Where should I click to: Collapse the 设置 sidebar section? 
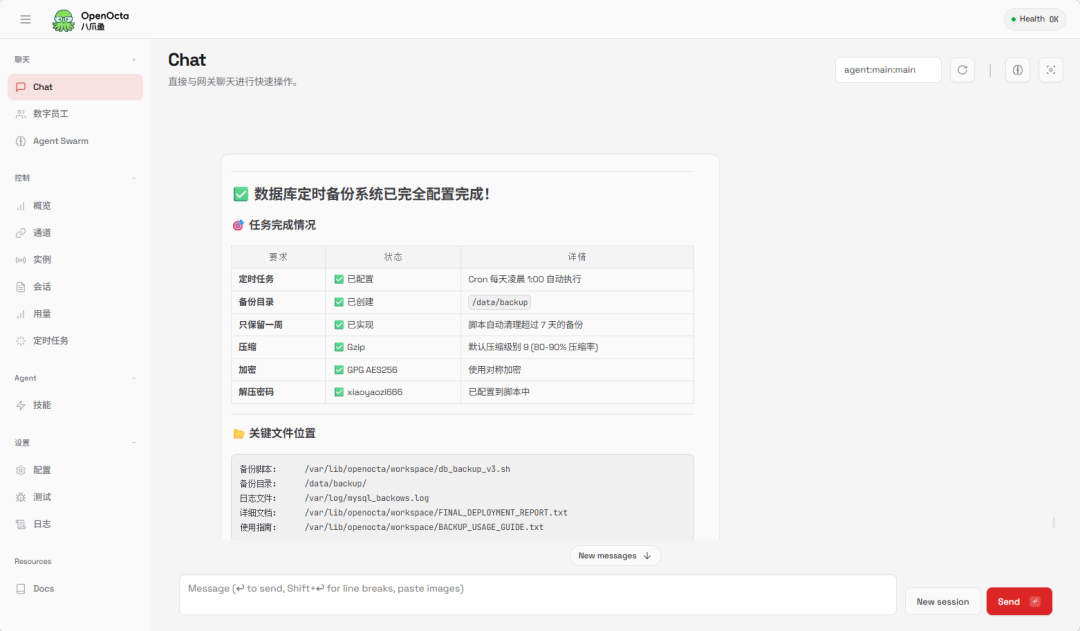[134, 443]
